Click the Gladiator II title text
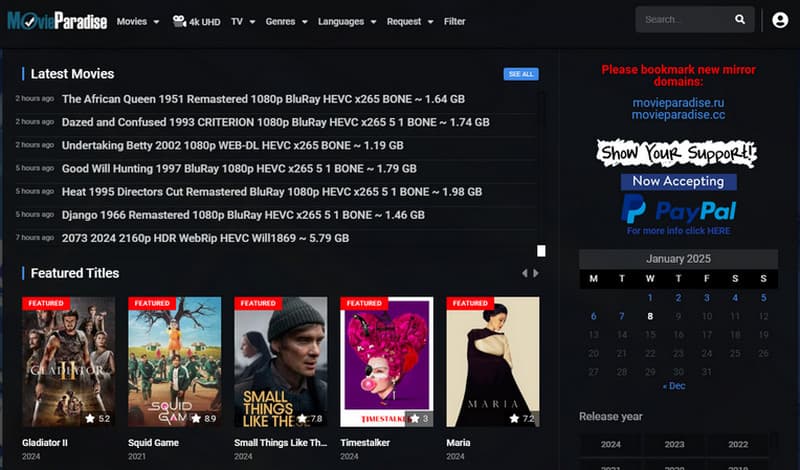 [x=45, y=442]
